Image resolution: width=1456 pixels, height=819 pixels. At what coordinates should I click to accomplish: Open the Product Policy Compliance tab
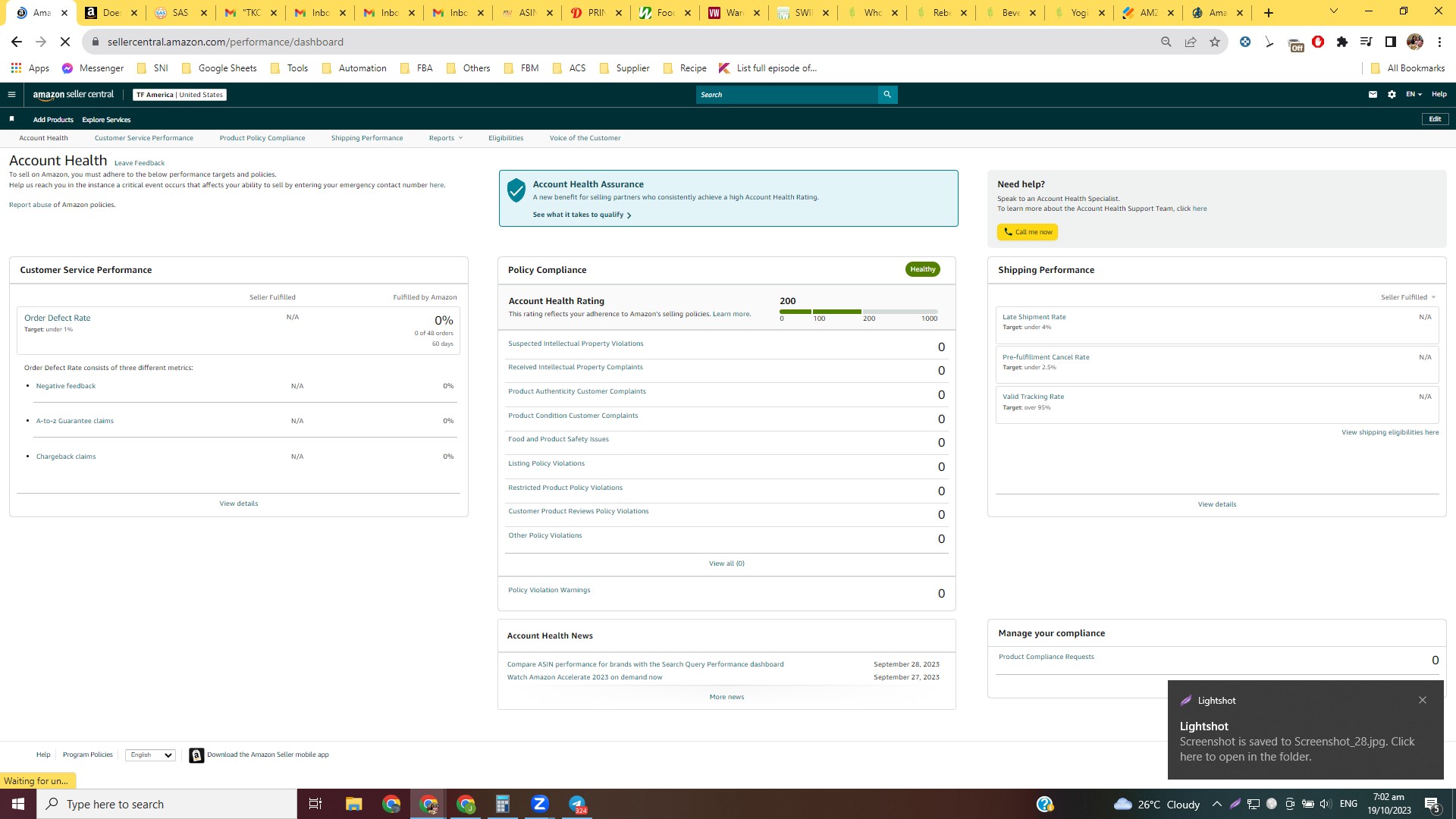pyautogui.click(x=262, y=138)
